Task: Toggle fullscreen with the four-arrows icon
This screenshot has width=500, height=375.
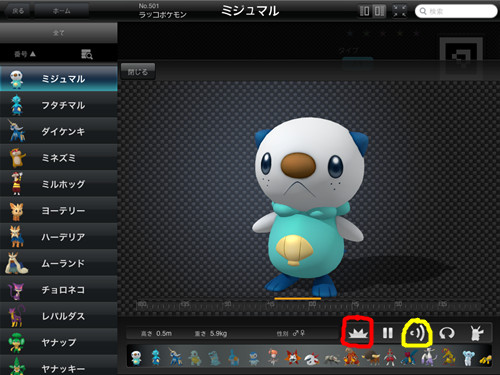Action: click(399, 11)
